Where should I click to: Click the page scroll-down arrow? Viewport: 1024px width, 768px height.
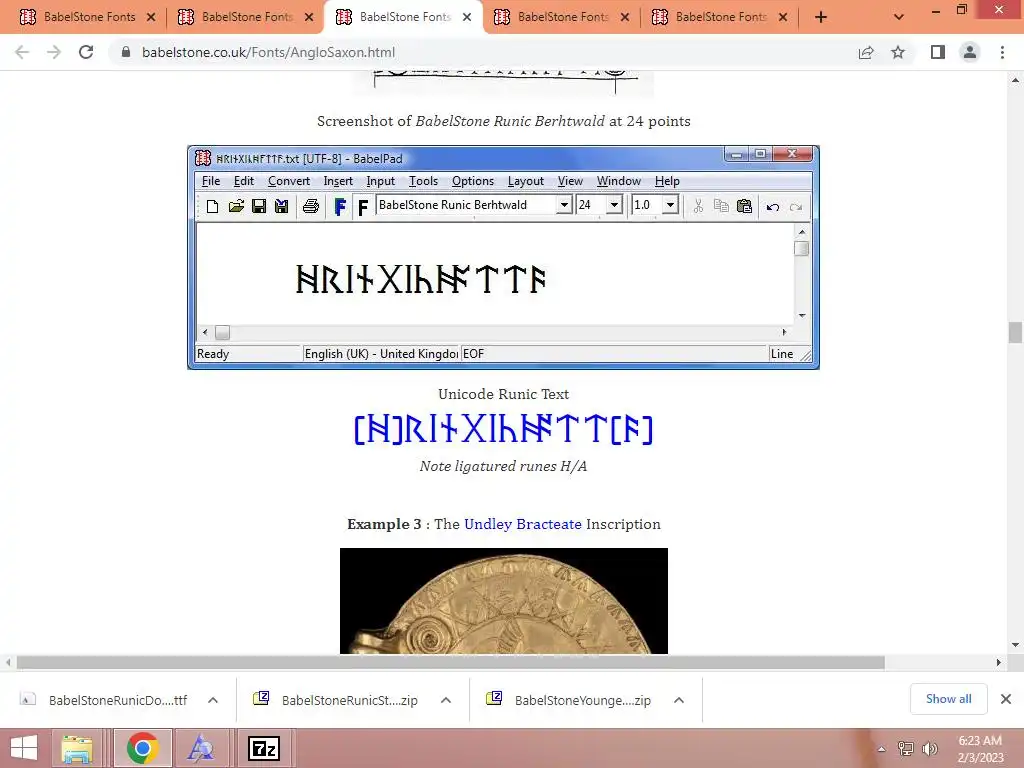1015,645
